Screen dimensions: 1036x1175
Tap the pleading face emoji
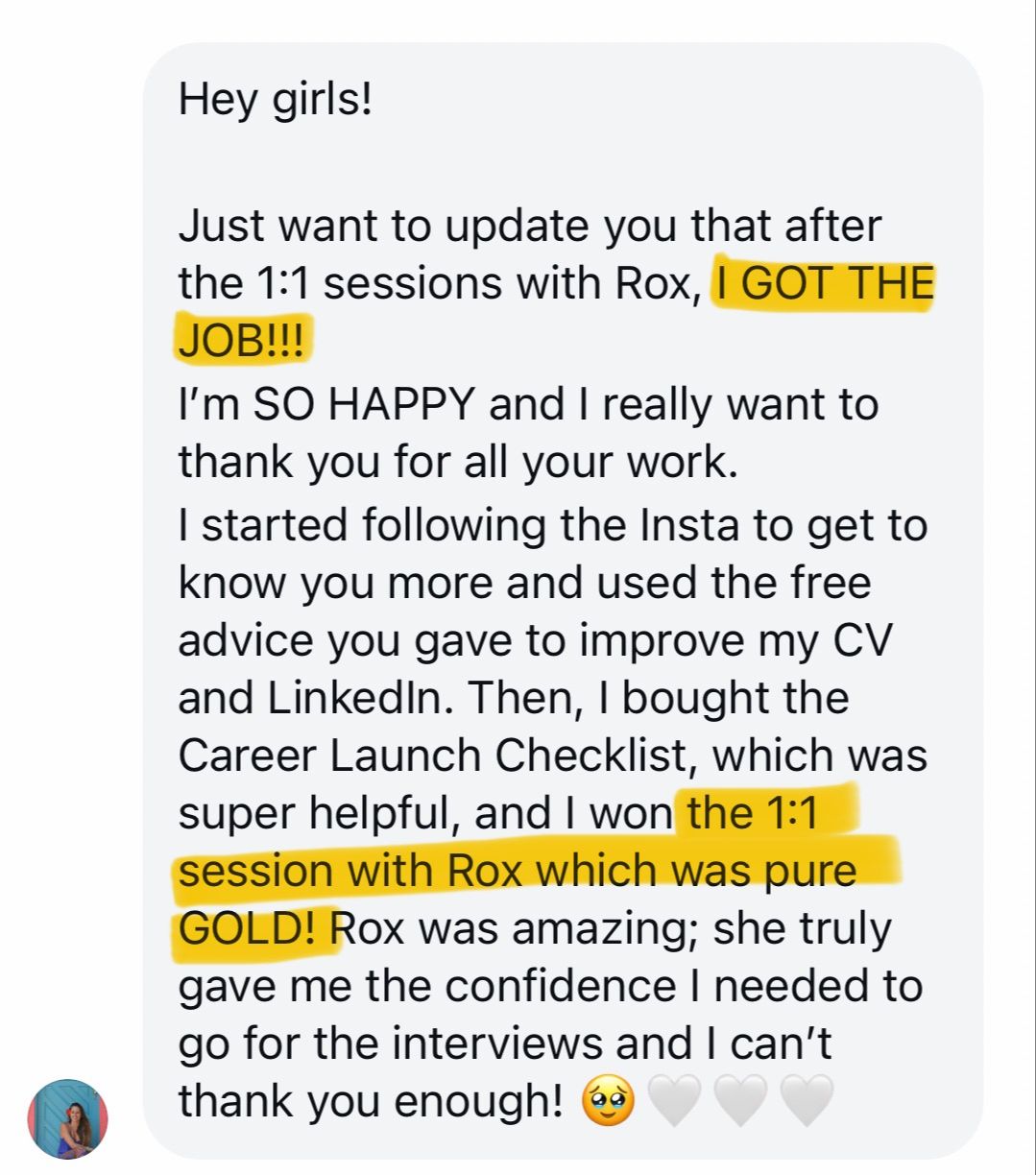[x=608, y=1101]
